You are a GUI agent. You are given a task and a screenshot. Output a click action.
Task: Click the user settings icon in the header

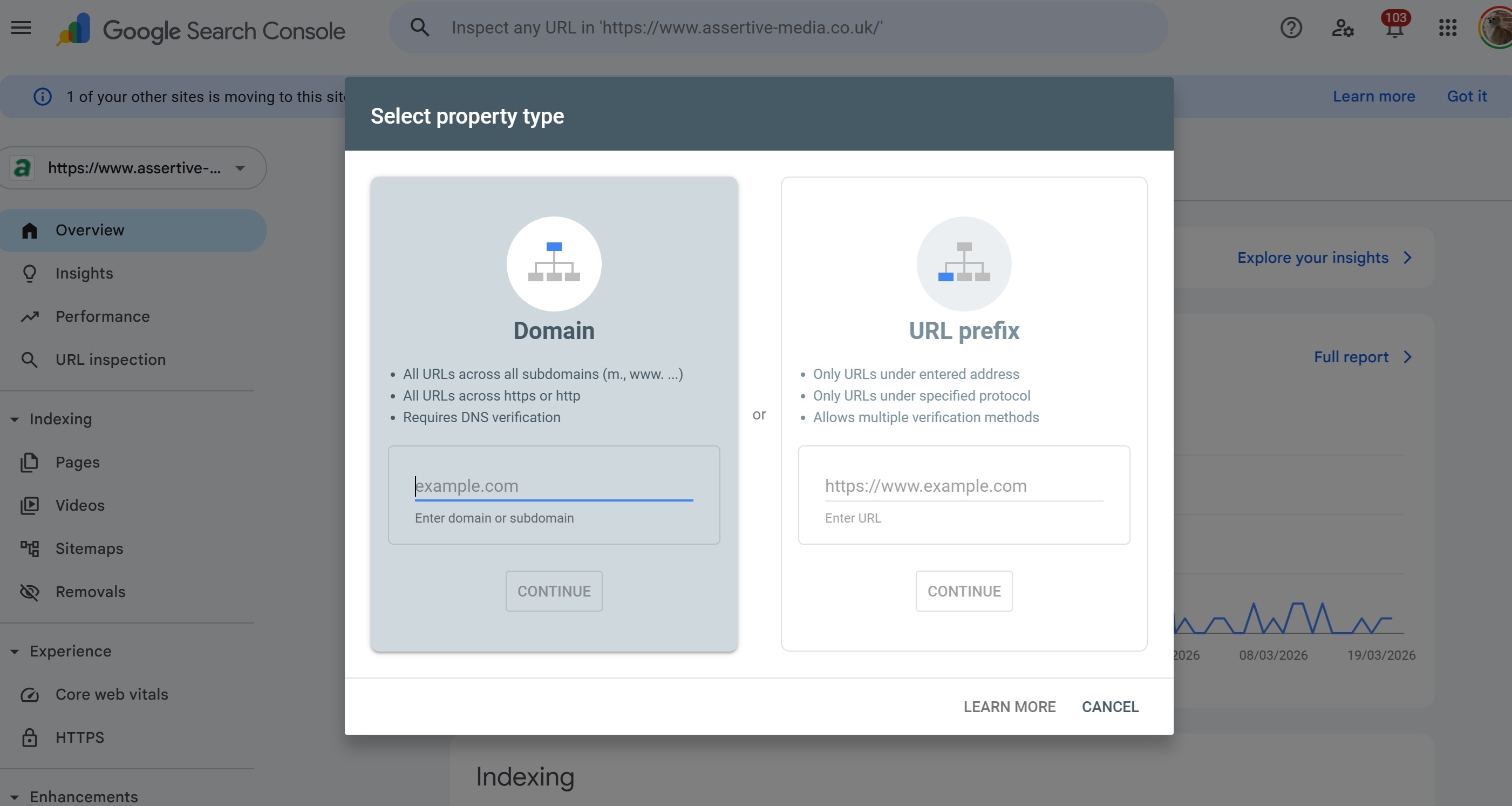coord(1343,28)
